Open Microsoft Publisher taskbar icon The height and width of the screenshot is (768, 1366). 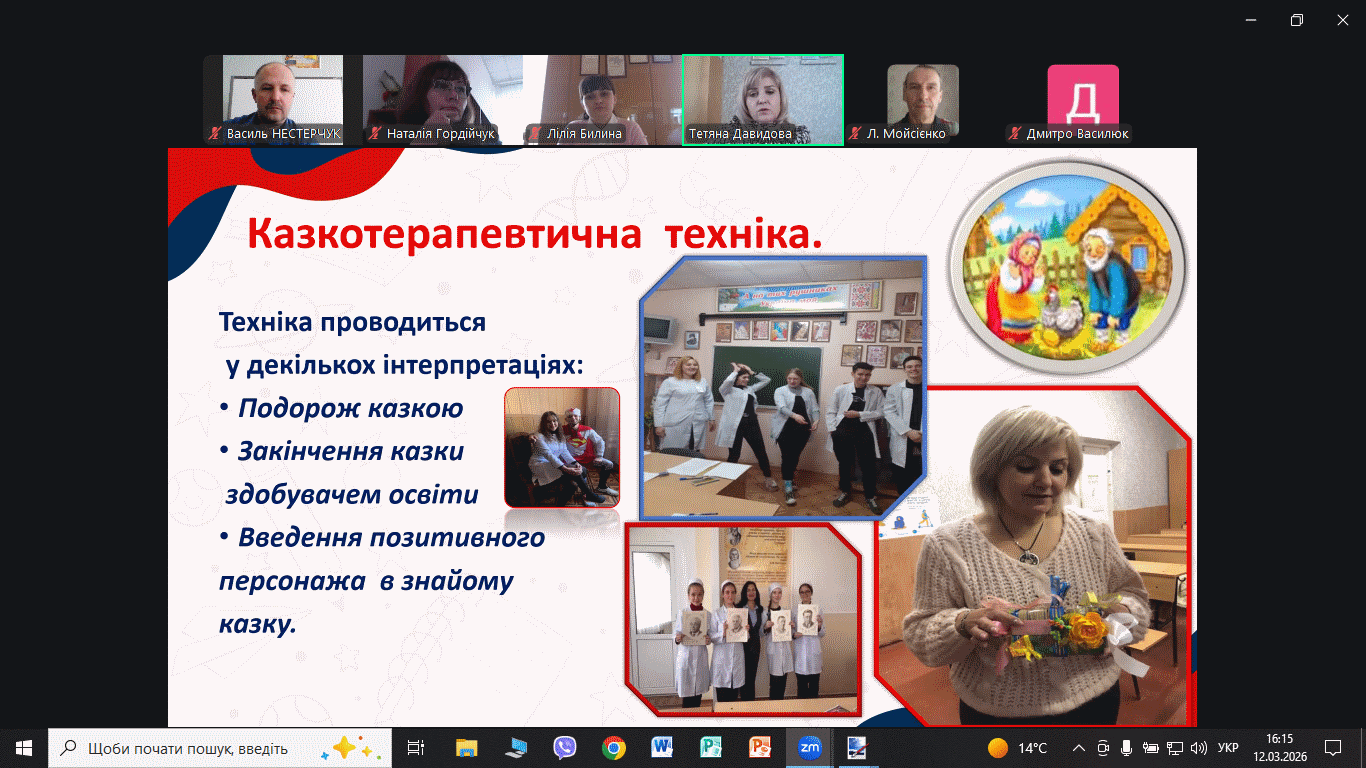pos(711,747)
